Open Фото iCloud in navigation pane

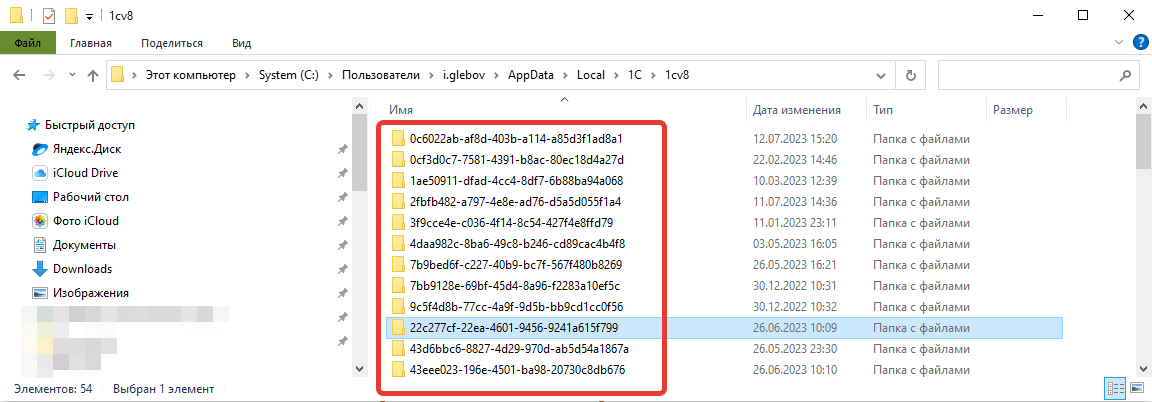(85, 221)
